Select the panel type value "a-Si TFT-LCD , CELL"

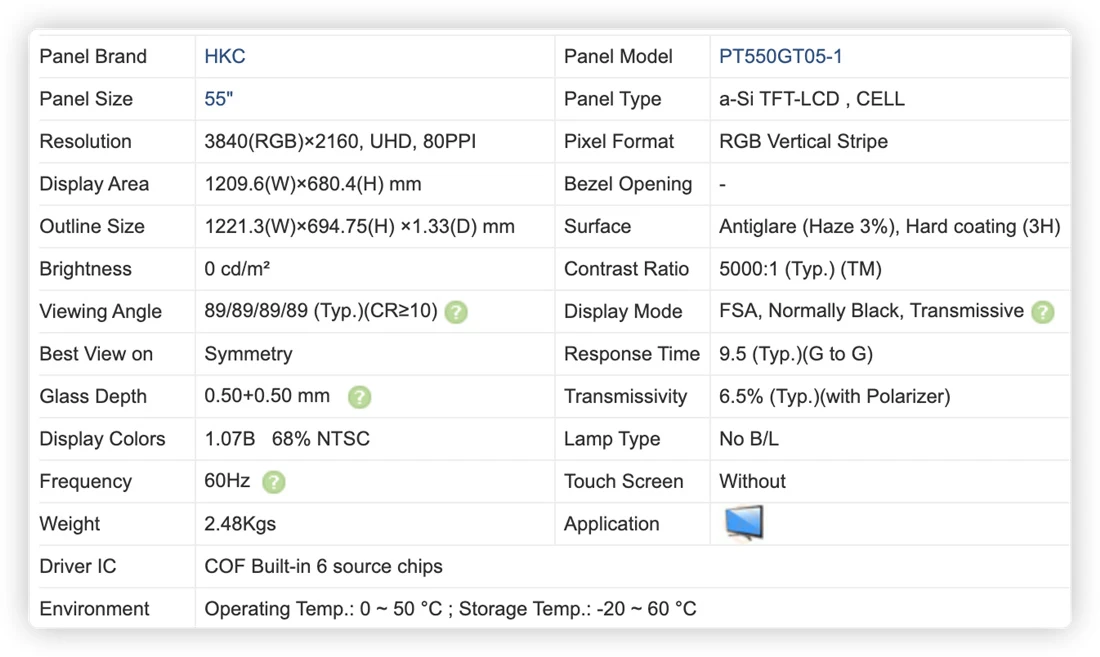point(812,99)
